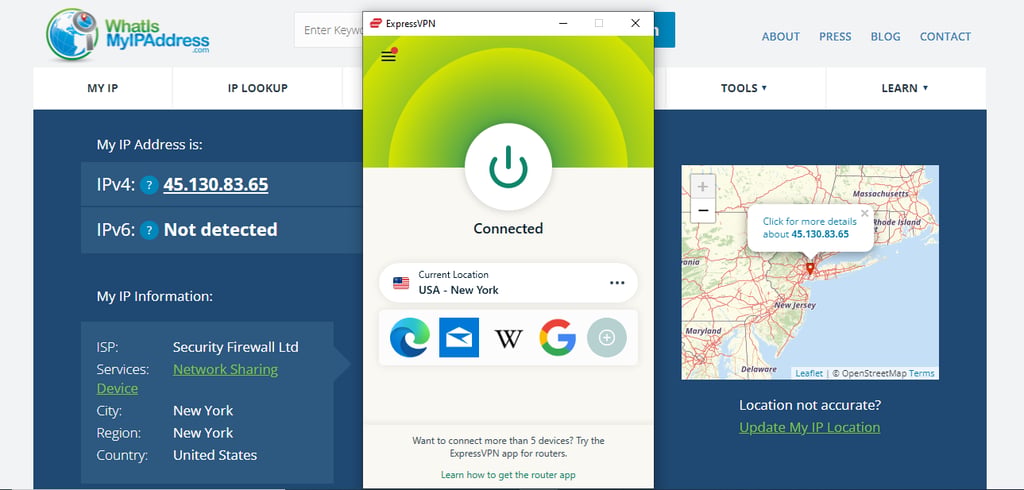The width and height of the screenshot is (1024, 490).
Task: Launch Google shortcut in ExpressVPN
Action: point(557,338)
